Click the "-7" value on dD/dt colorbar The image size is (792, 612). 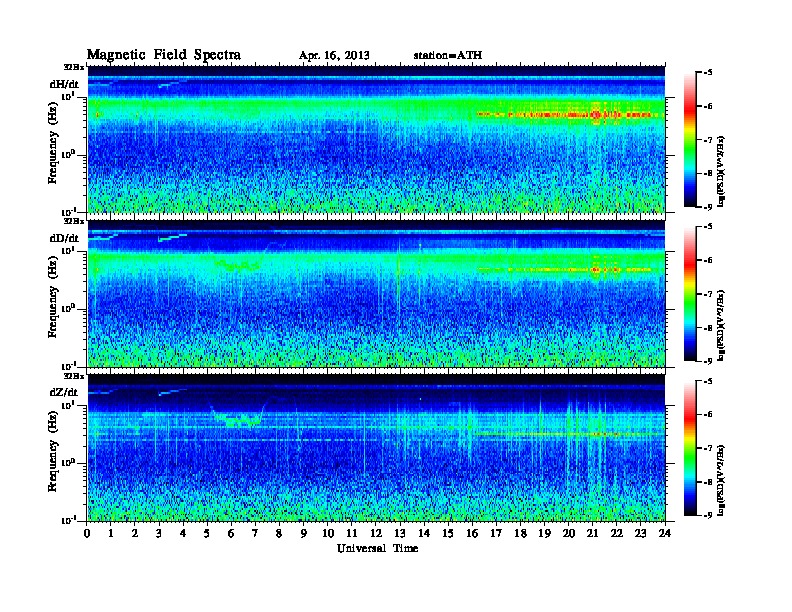[x=708, y=294]
